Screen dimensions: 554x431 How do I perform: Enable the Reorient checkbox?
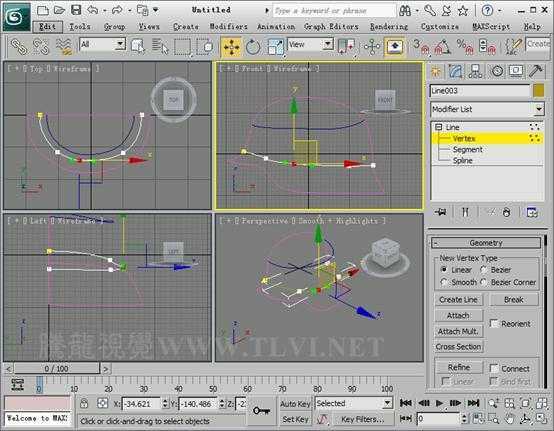494,324
